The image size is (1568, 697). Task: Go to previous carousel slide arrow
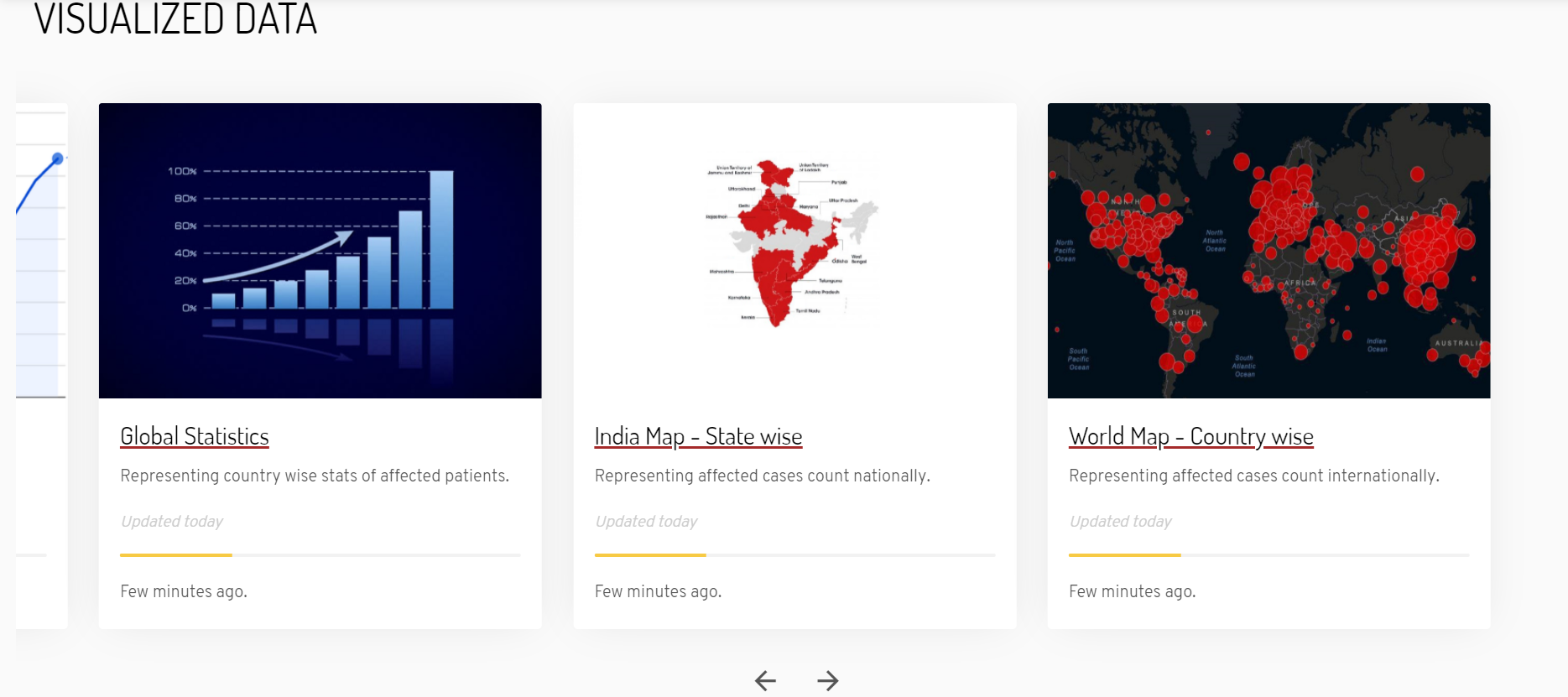click(765, 680)
